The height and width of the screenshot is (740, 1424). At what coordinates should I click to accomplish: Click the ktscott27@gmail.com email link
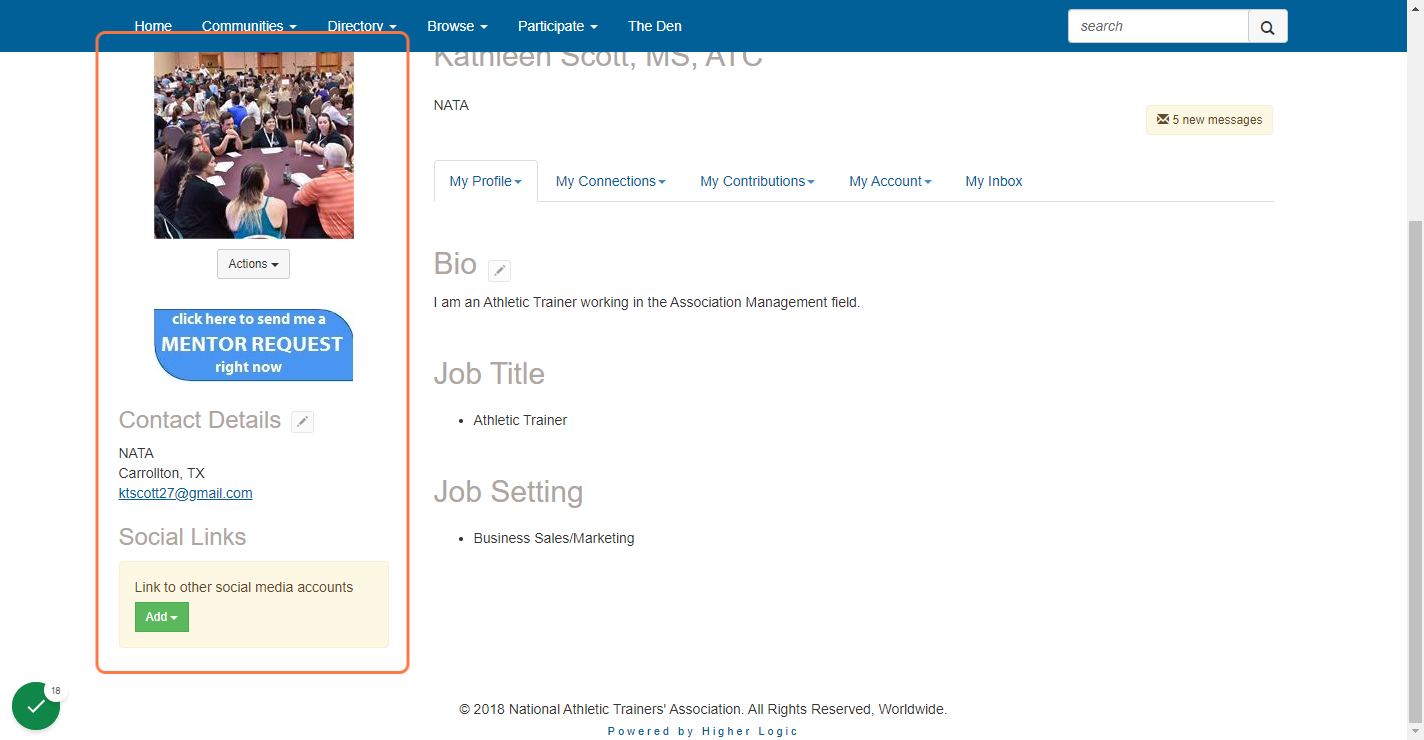point(185,493)
